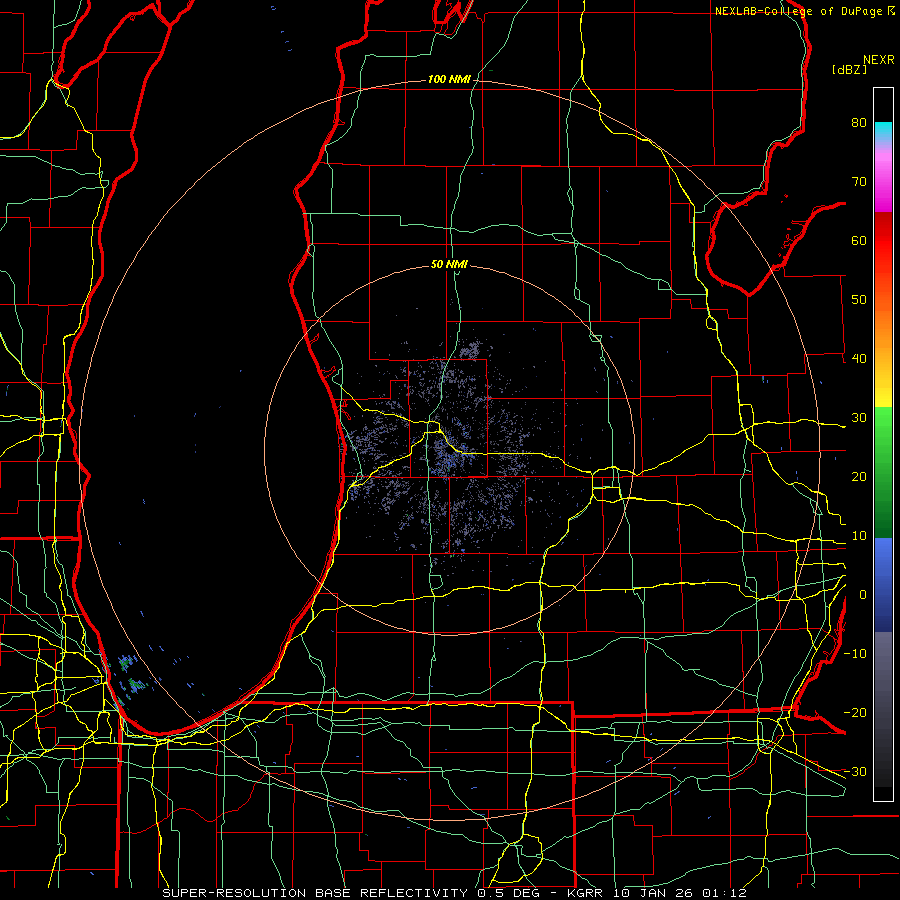Click the 50 dBZ scale label

tap(859, 300)
